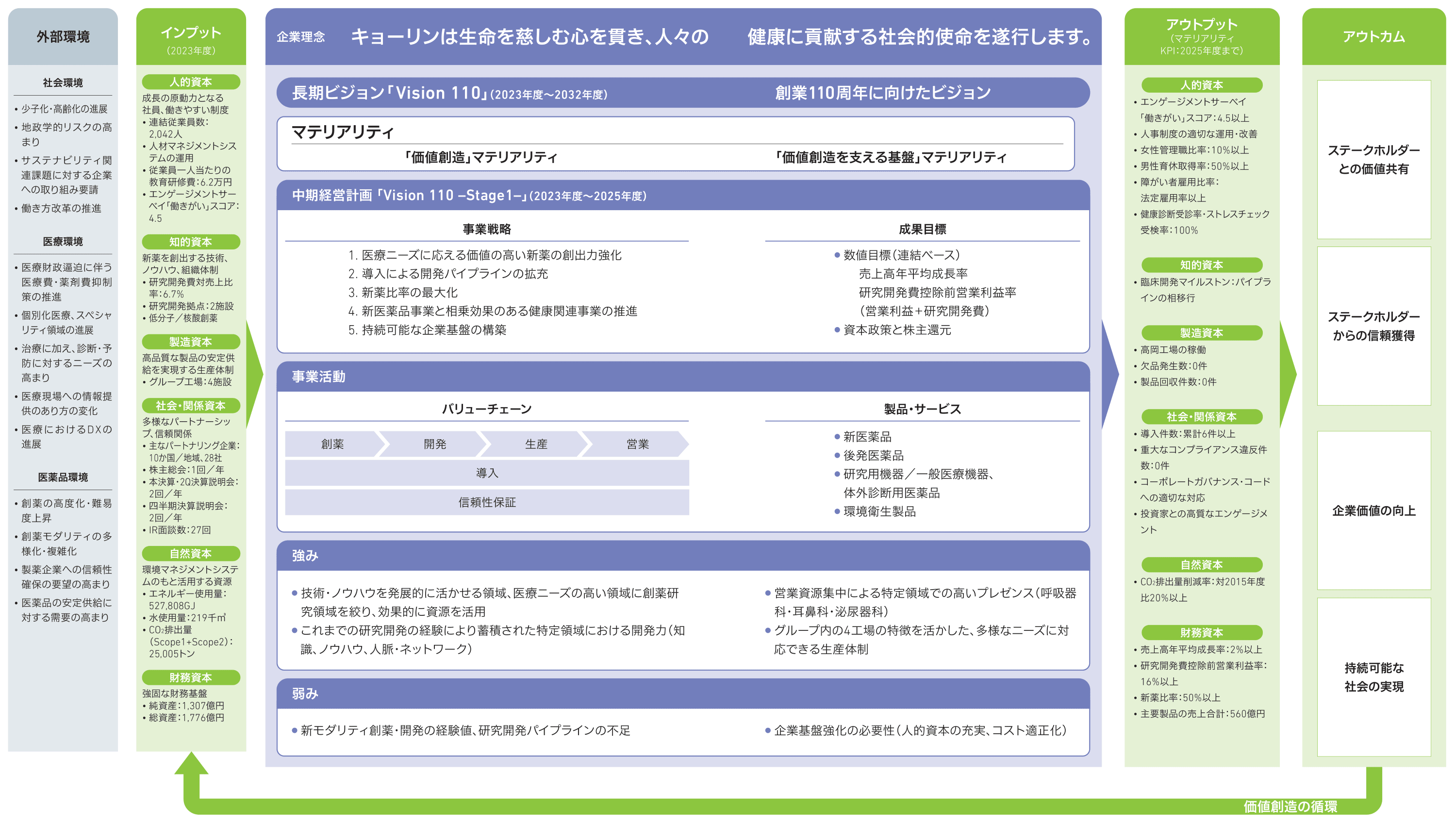Click the アウトカム column header
The height and width of the screenshot is (824, 1456).
pyautogui.click(x=1373, y=37)
